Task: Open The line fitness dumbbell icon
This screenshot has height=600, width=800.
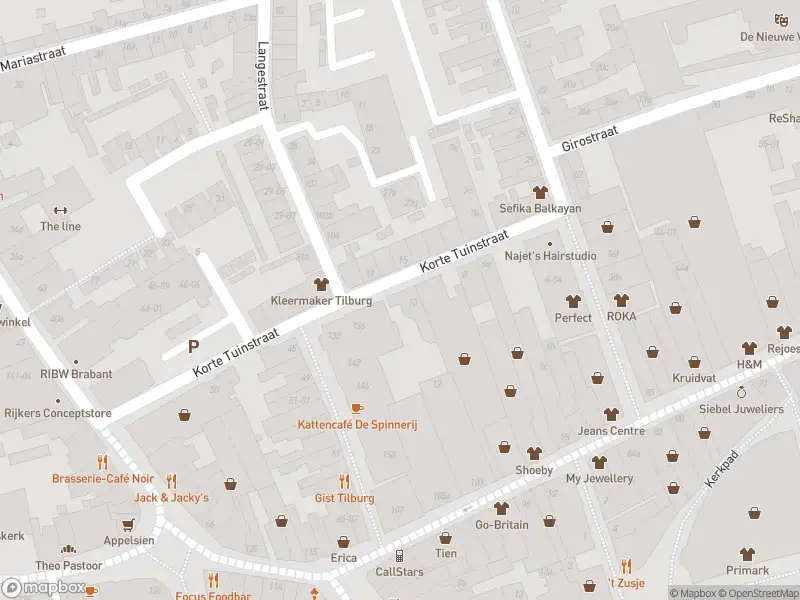Action: pos(59,210)
